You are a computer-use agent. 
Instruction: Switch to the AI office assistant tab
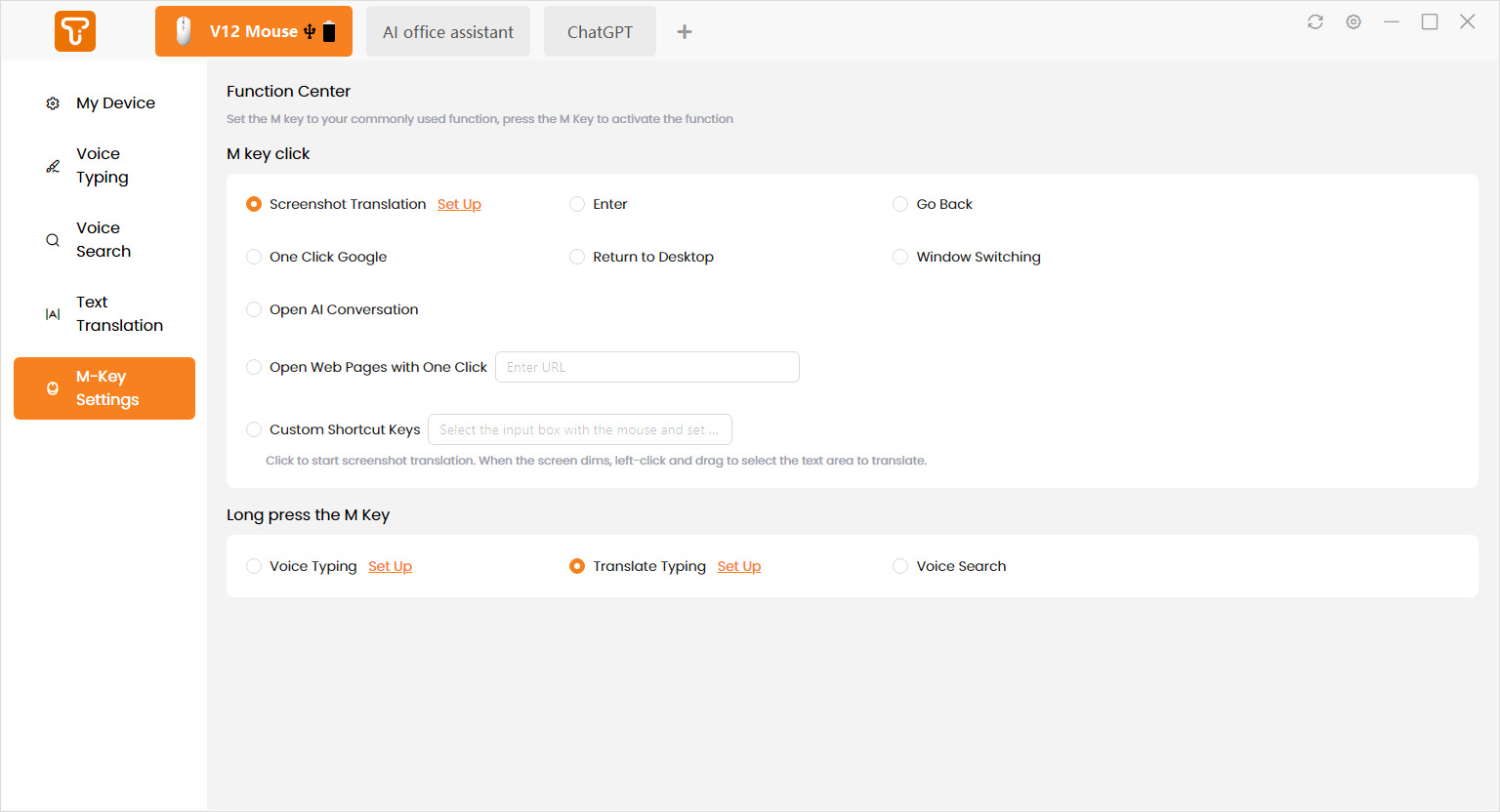click(x=448, y=32)
